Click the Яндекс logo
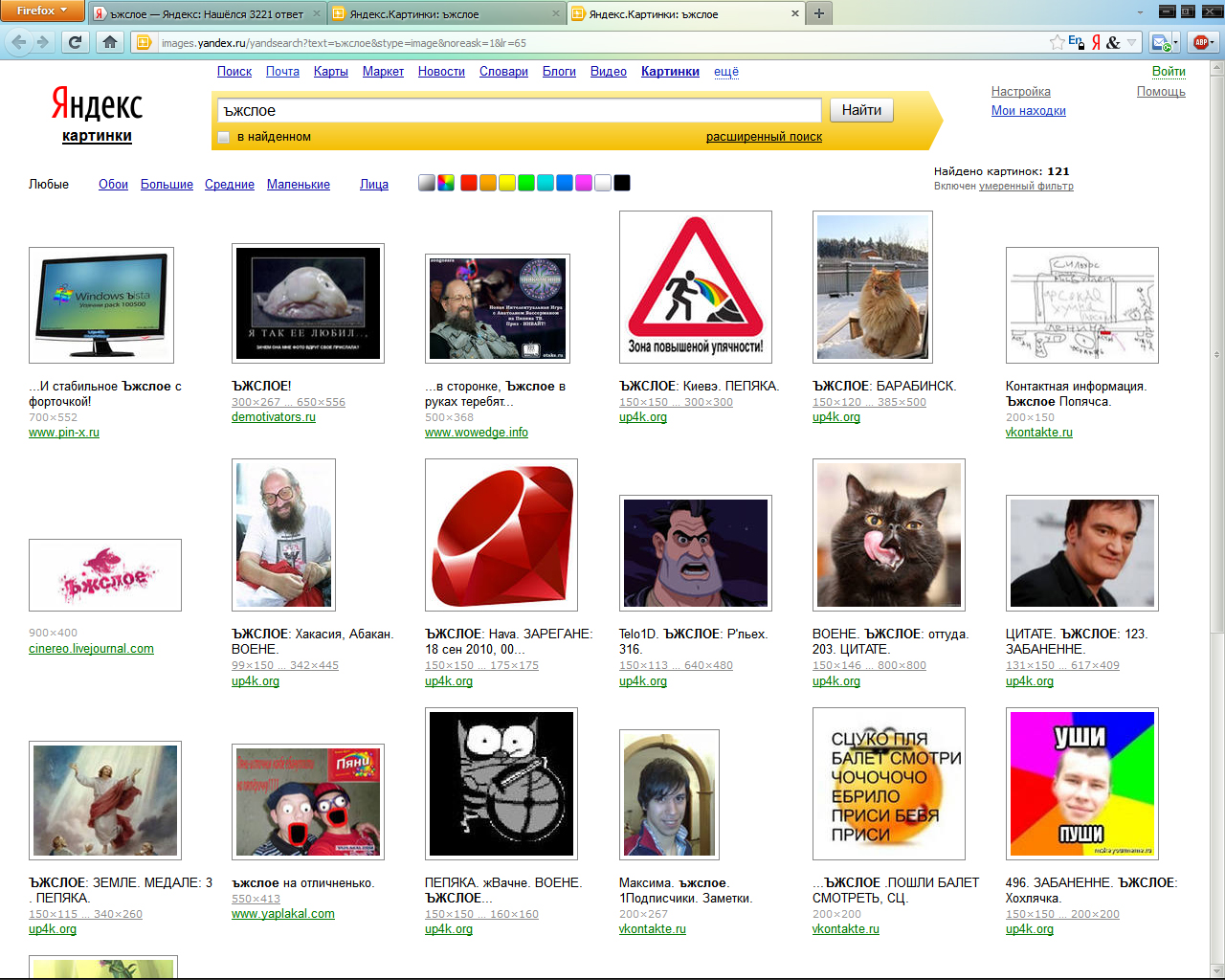1225x980 pixels. coord(97,105)
